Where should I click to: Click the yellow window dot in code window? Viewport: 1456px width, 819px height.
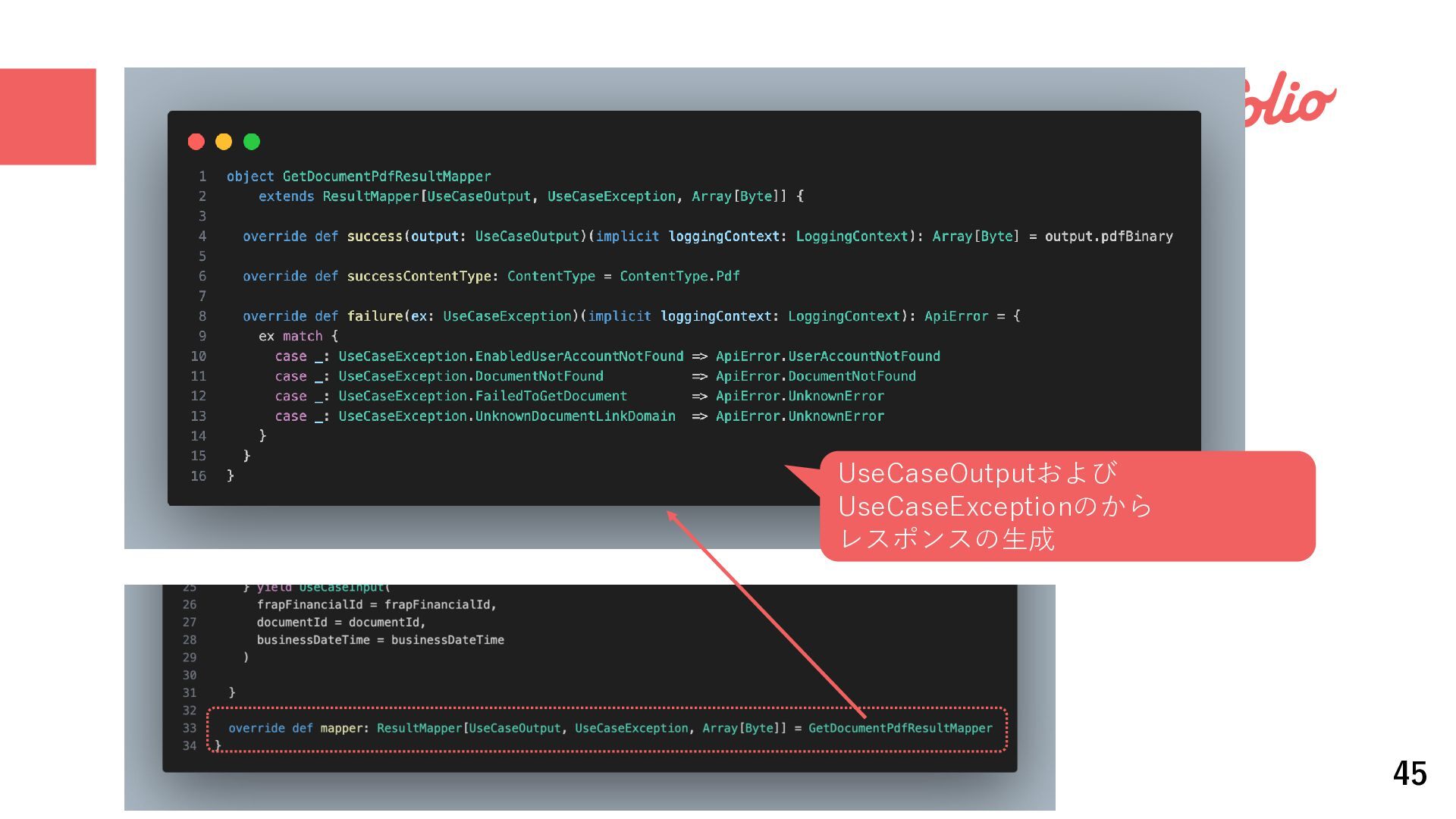(224, 142)
